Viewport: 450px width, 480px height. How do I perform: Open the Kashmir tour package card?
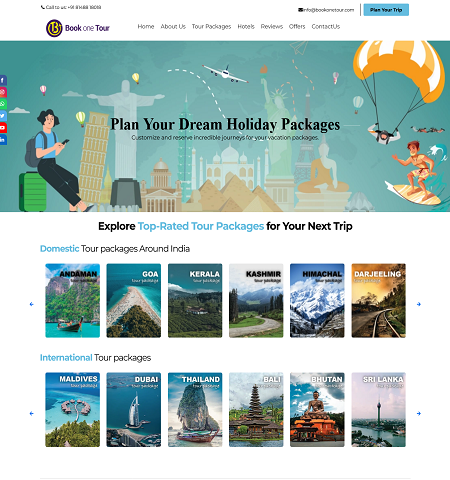coord(256,300)
